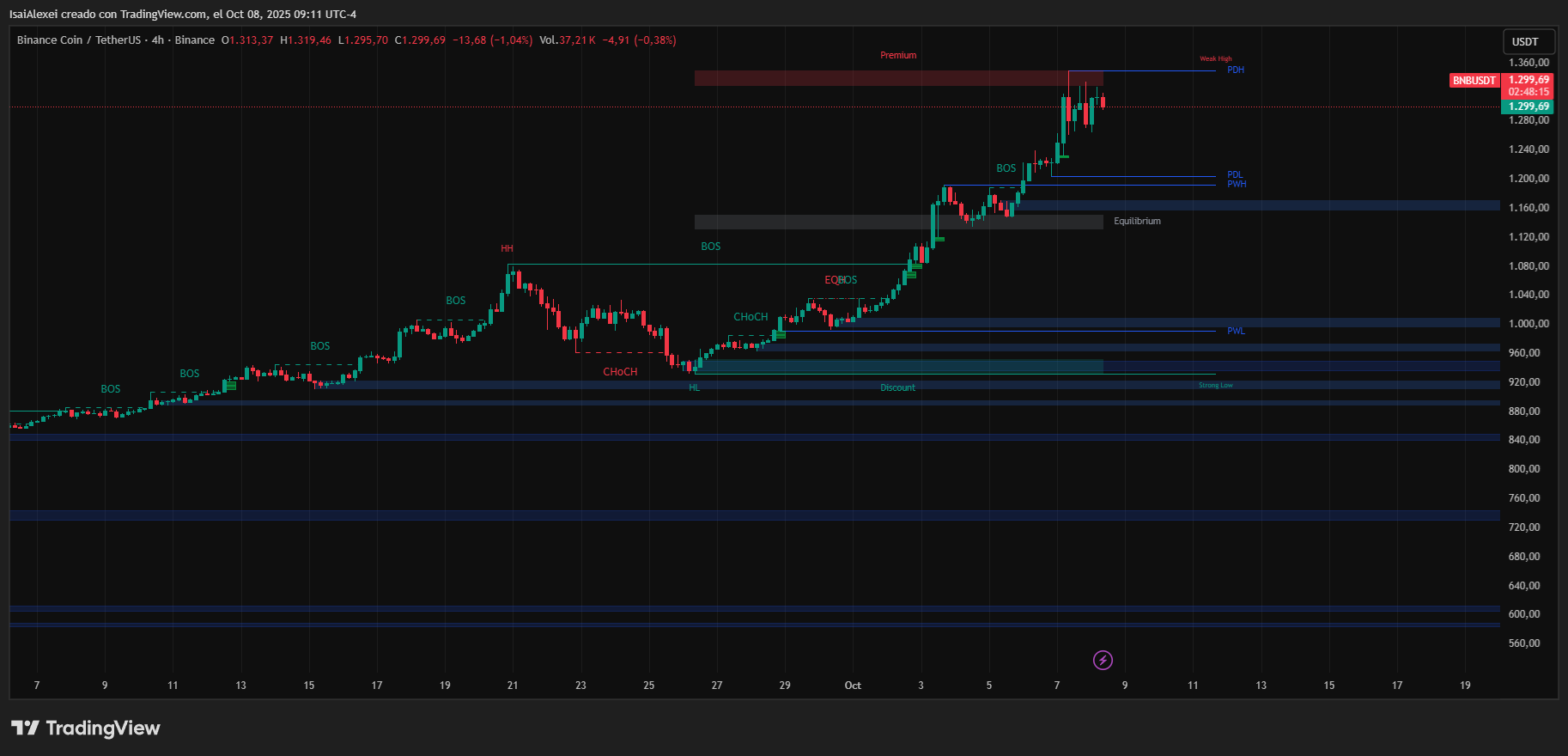The image size is (1568, 756).
Task: Open the USDT currency selector
Action: click(x=1524, y=41)
